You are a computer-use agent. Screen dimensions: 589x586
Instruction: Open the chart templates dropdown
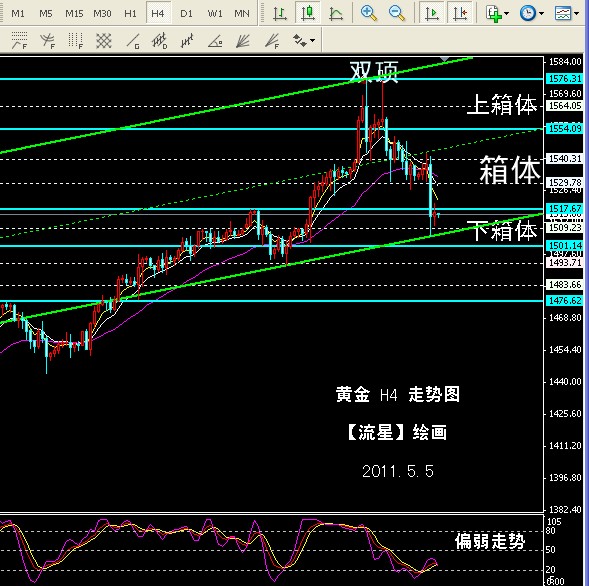click(x=566, y=14)
